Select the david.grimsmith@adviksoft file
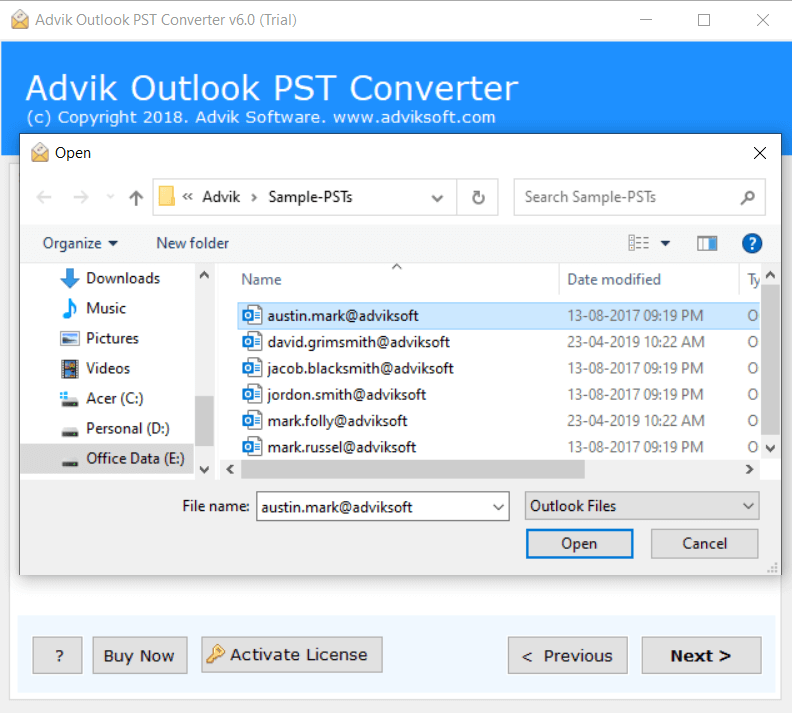The width and height of the screenshot is (792, 713). (x=498, y=342)
